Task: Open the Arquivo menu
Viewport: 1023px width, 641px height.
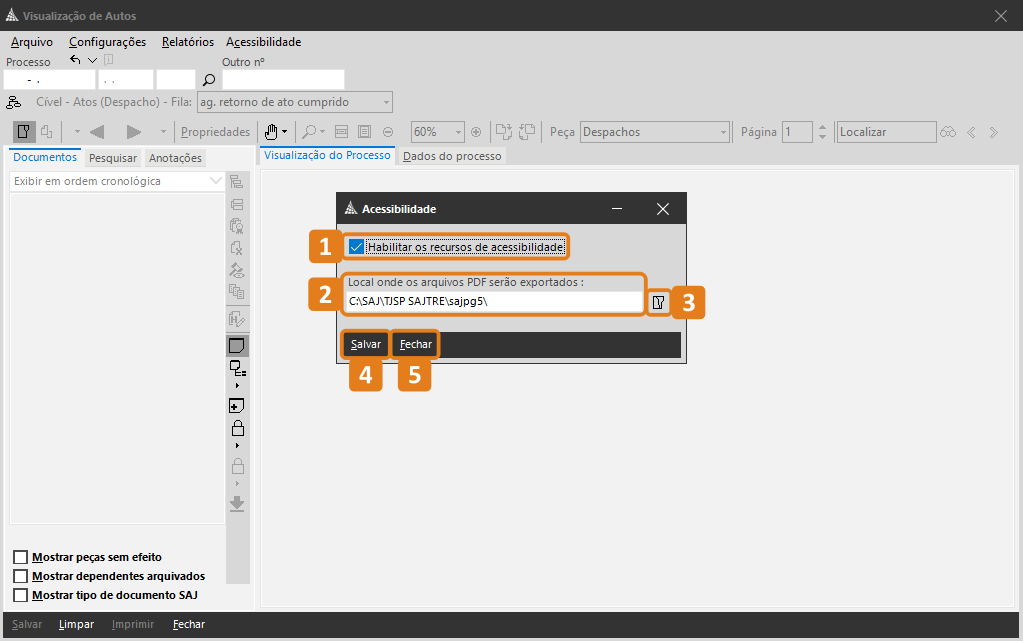Action: tap(31, 42)
